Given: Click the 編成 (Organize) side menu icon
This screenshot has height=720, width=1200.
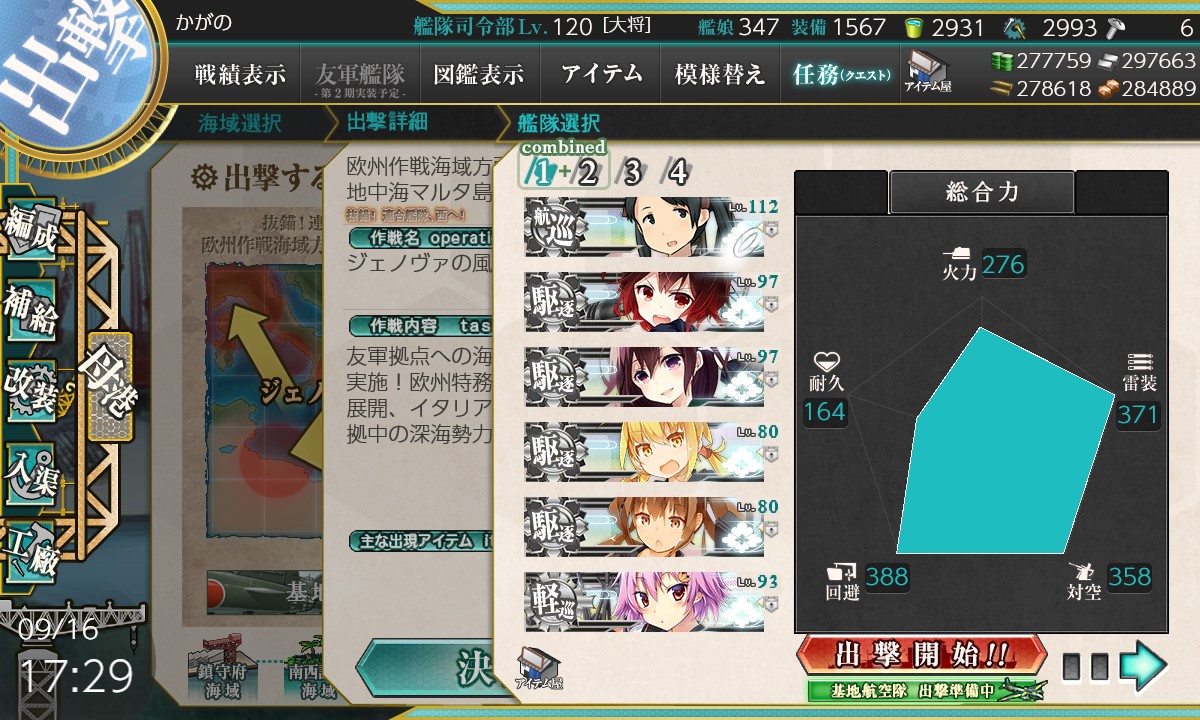Looking at the screenshot, I should 32,230.
